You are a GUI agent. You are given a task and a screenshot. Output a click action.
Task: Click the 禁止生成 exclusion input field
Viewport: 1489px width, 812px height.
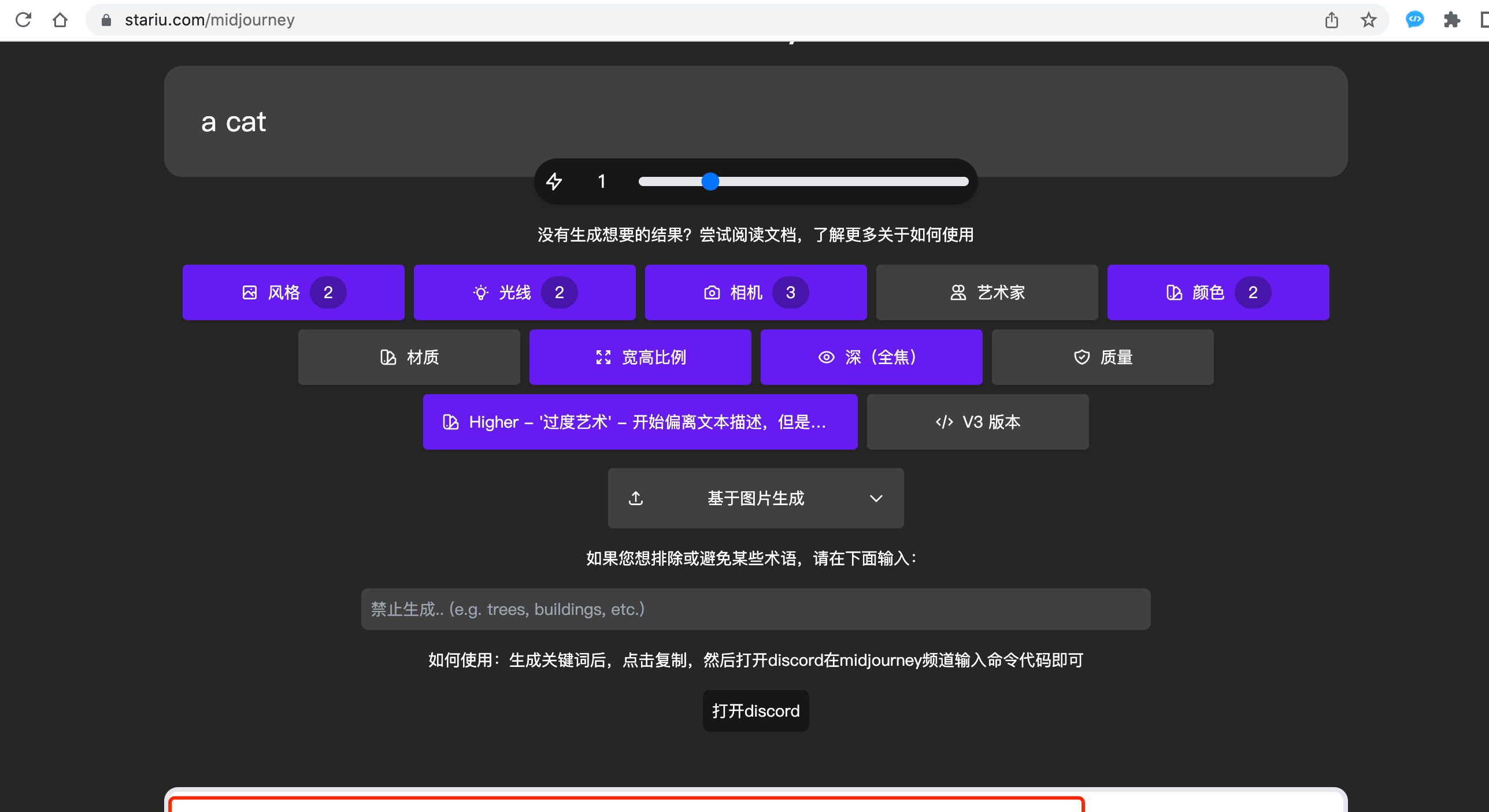pyautogui.click(x=755, y=609)
